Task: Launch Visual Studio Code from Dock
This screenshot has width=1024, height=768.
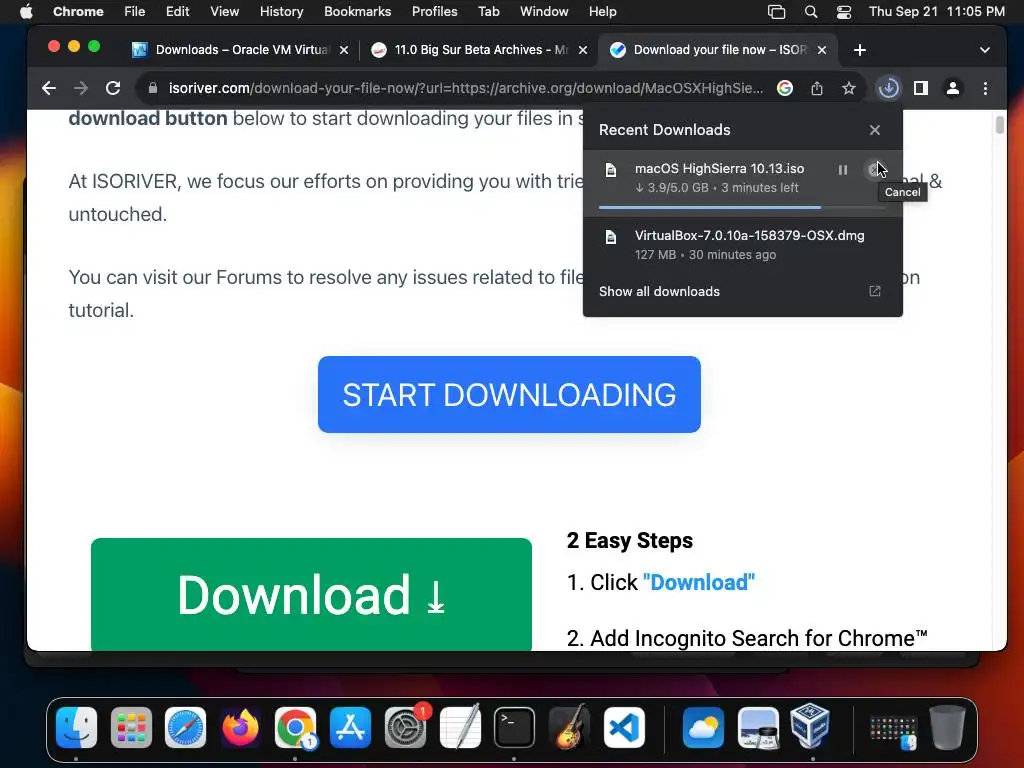Action: click(624, 728)
